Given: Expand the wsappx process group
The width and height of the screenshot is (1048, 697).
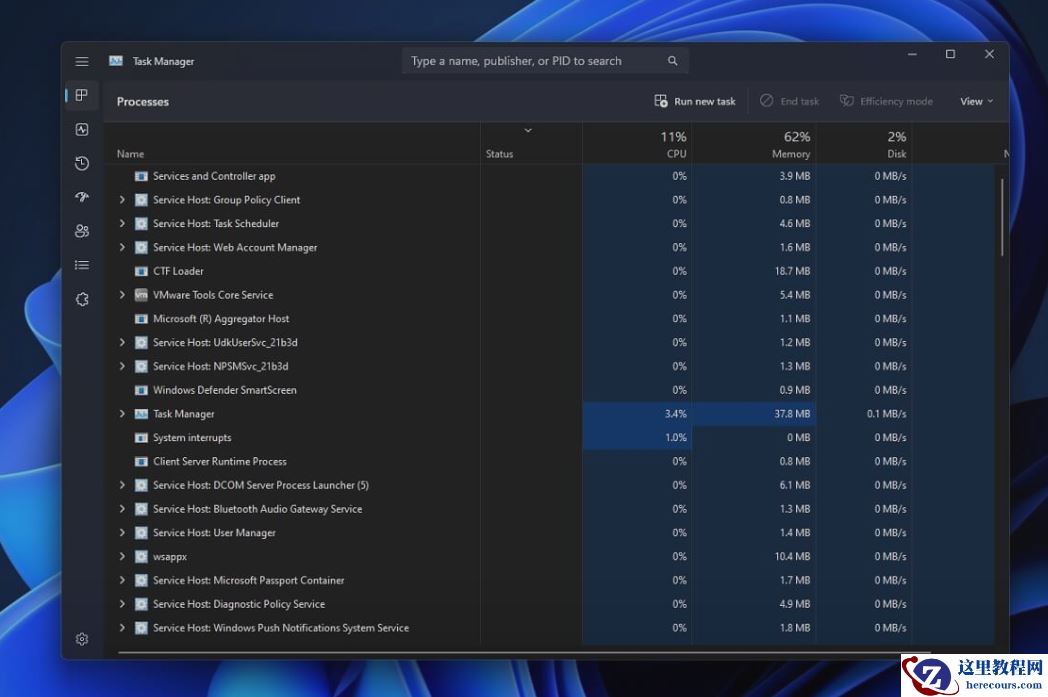Looking at the screenshot, I should point(122,557).
